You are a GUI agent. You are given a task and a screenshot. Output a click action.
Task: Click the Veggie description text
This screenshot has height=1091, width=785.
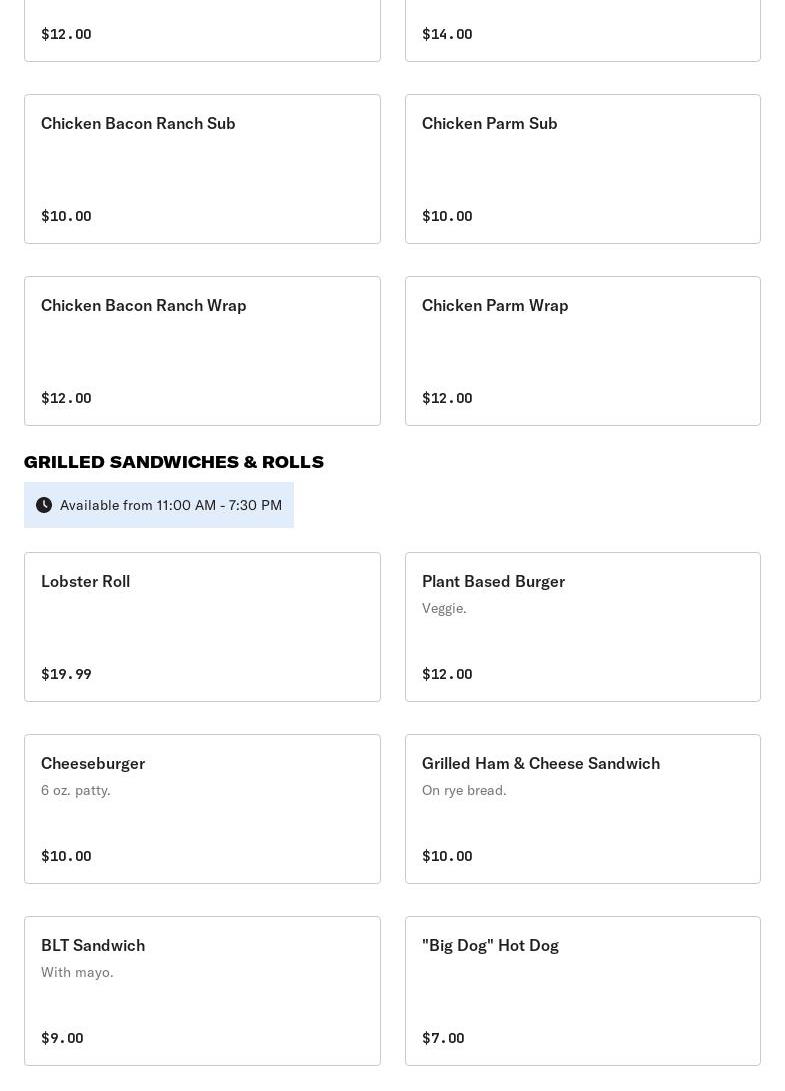[444, 608]
